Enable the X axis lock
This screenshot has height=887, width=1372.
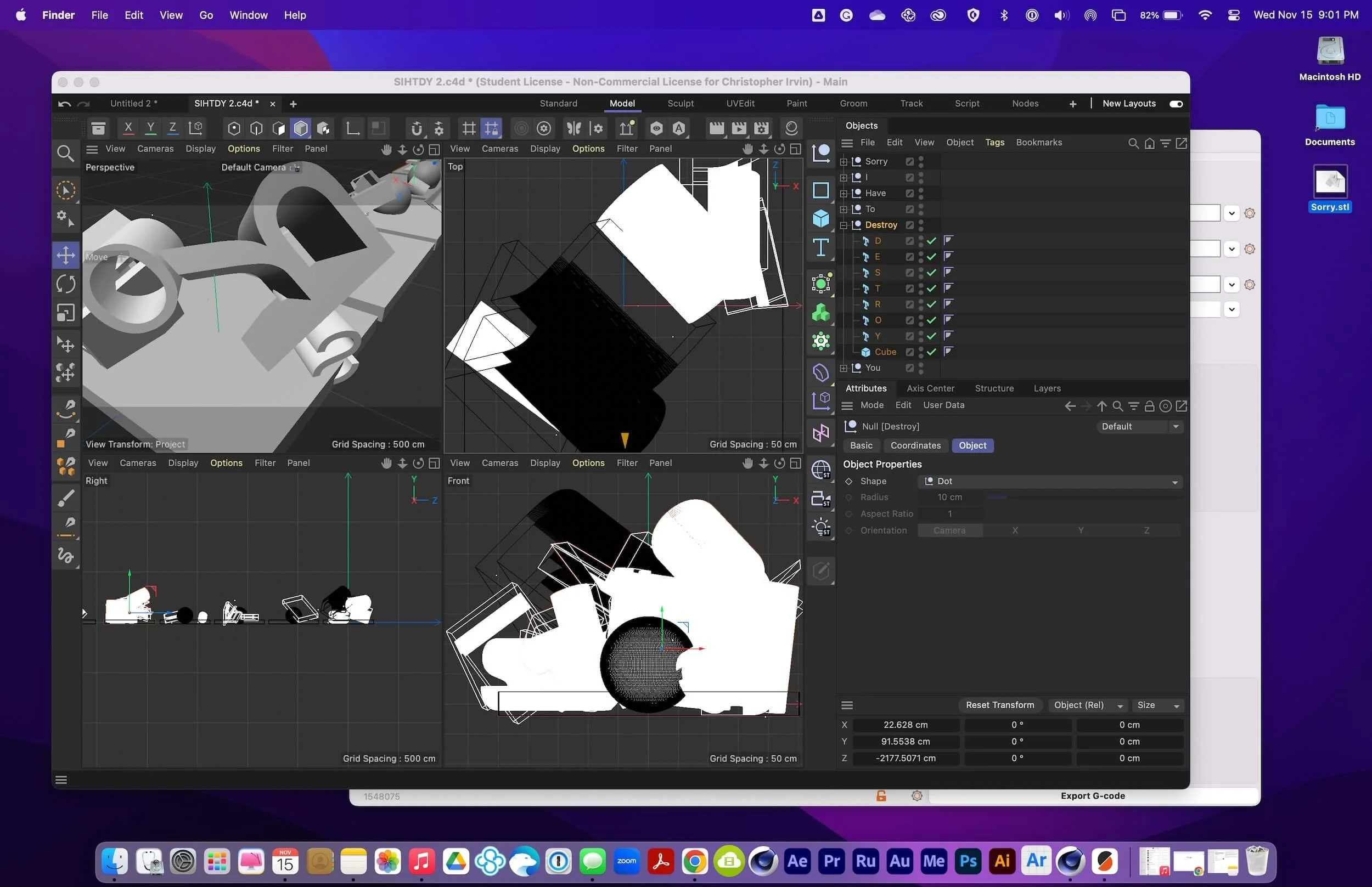pos(128,128)
